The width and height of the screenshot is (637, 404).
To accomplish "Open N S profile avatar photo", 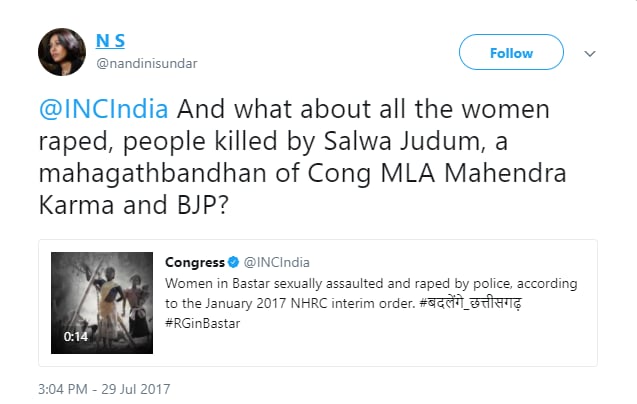I will 62,51.
